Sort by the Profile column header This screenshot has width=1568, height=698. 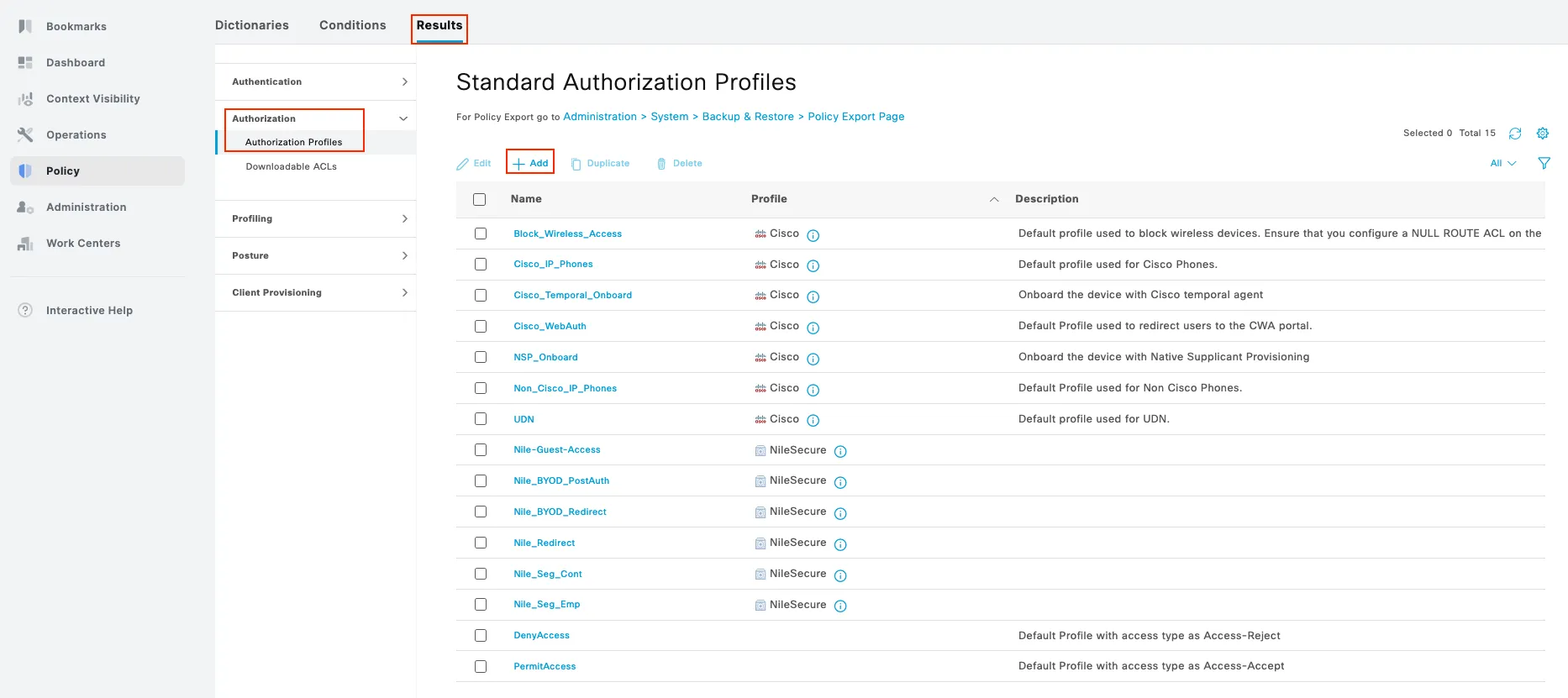tap(769, 199)
